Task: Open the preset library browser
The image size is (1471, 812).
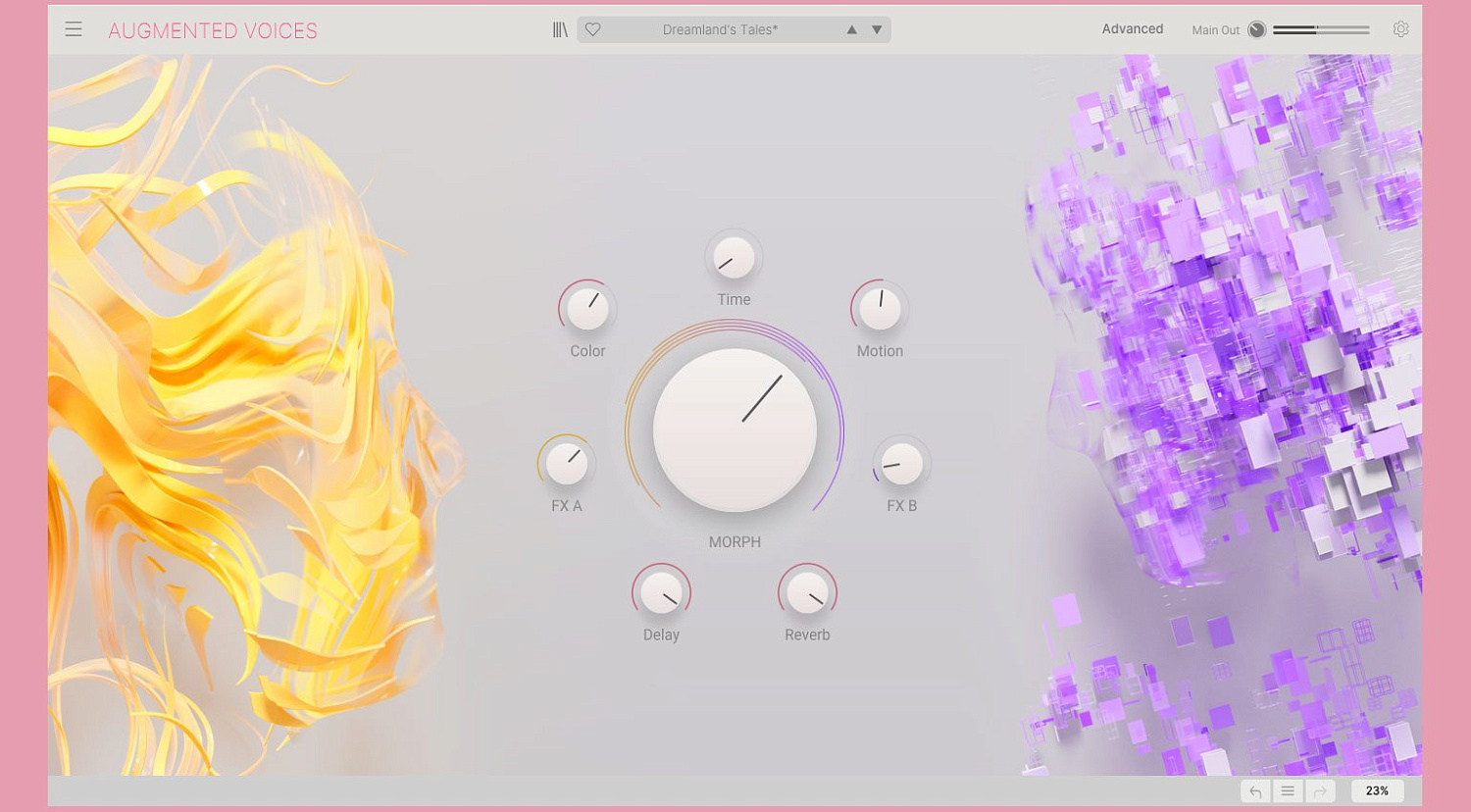Action: (x=560, y=29)
